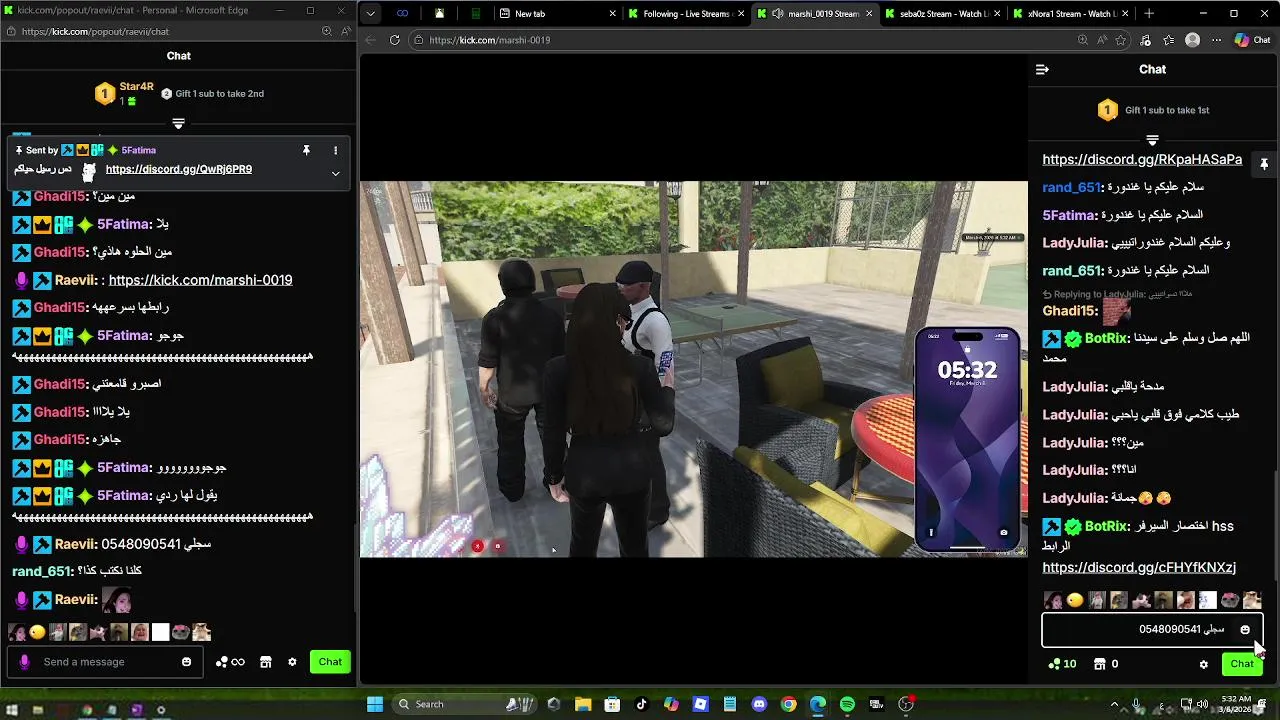The height and width of the screenshot is (720, 1280).
Task: Open chat settings gear in popout chat
Action: pyautogui.click(x=292, y=662)
